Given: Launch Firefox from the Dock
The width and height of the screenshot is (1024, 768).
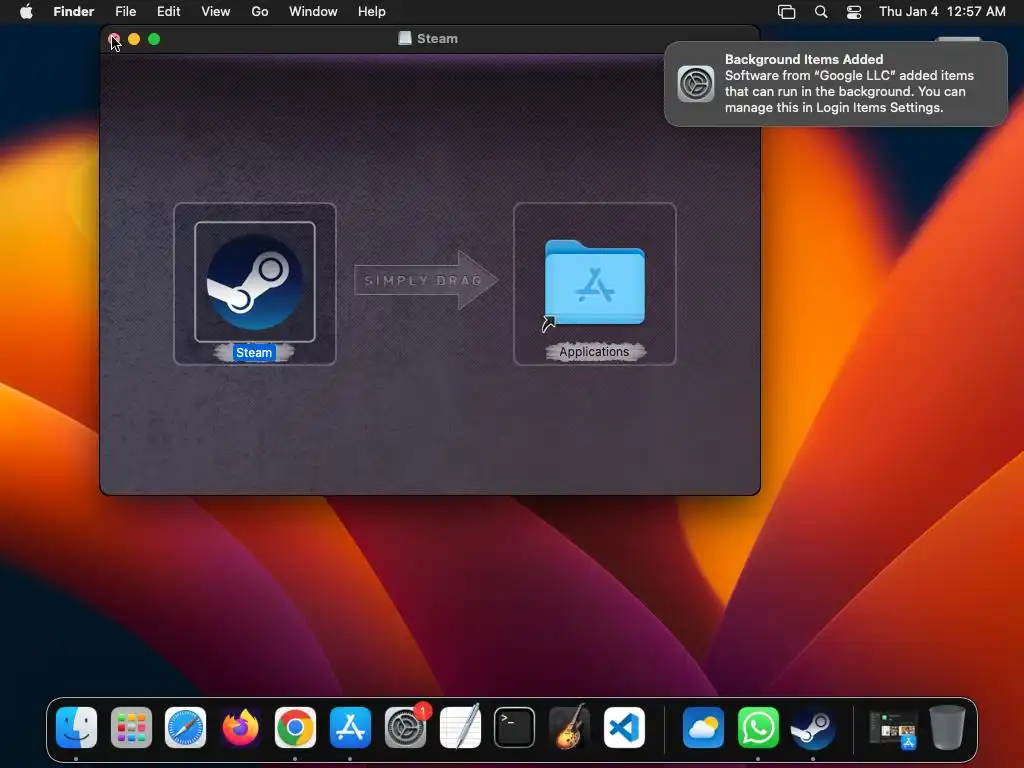Looking at the screenshot, I should click(240, 728).
